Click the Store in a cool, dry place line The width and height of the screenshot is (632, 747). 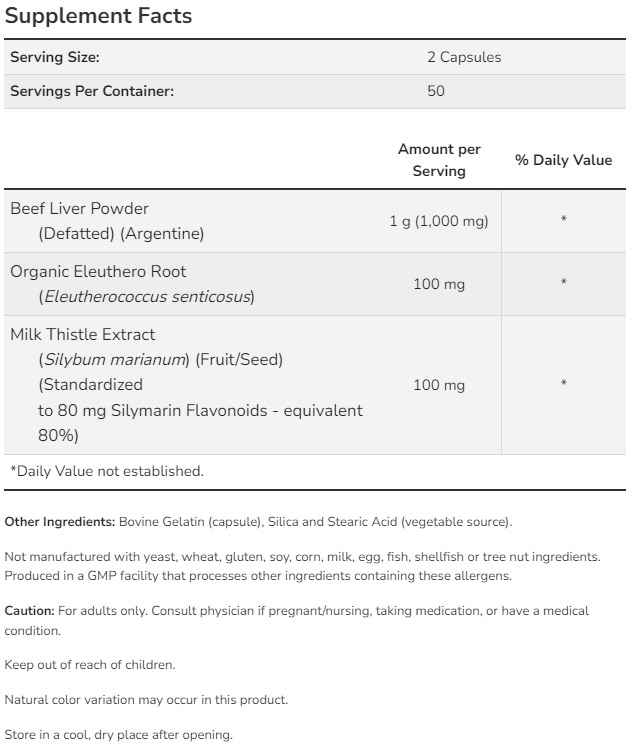point(118,735)
